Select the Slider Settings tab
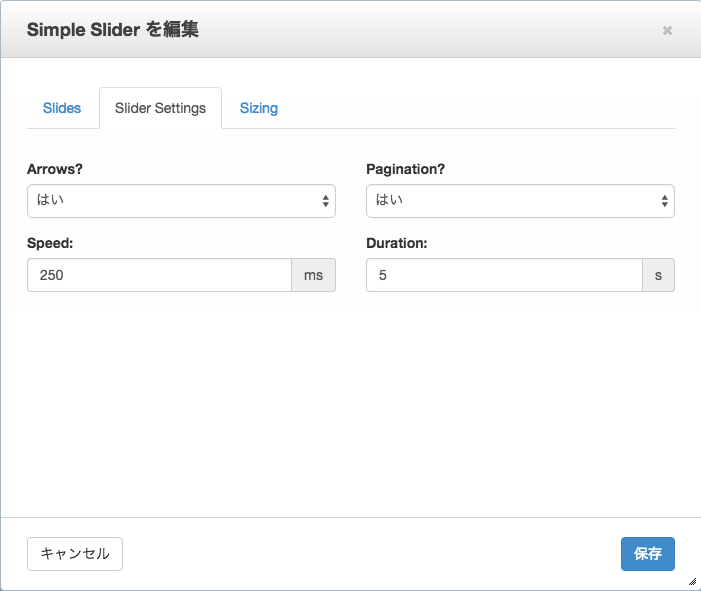The height and width of the screenshot is (591, 701). click(160, 108)
